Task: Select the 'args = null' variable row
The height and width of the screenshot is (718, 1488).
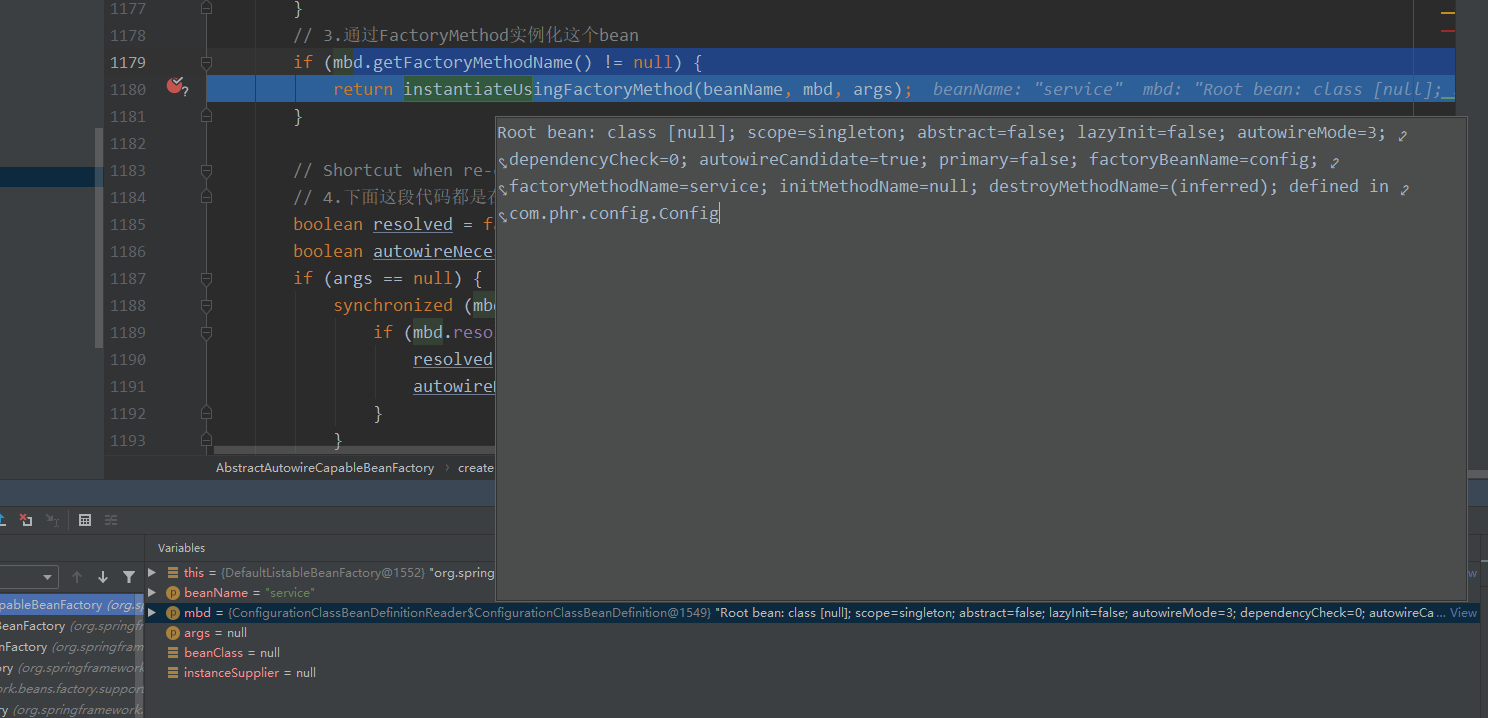Action: point(811,633)
